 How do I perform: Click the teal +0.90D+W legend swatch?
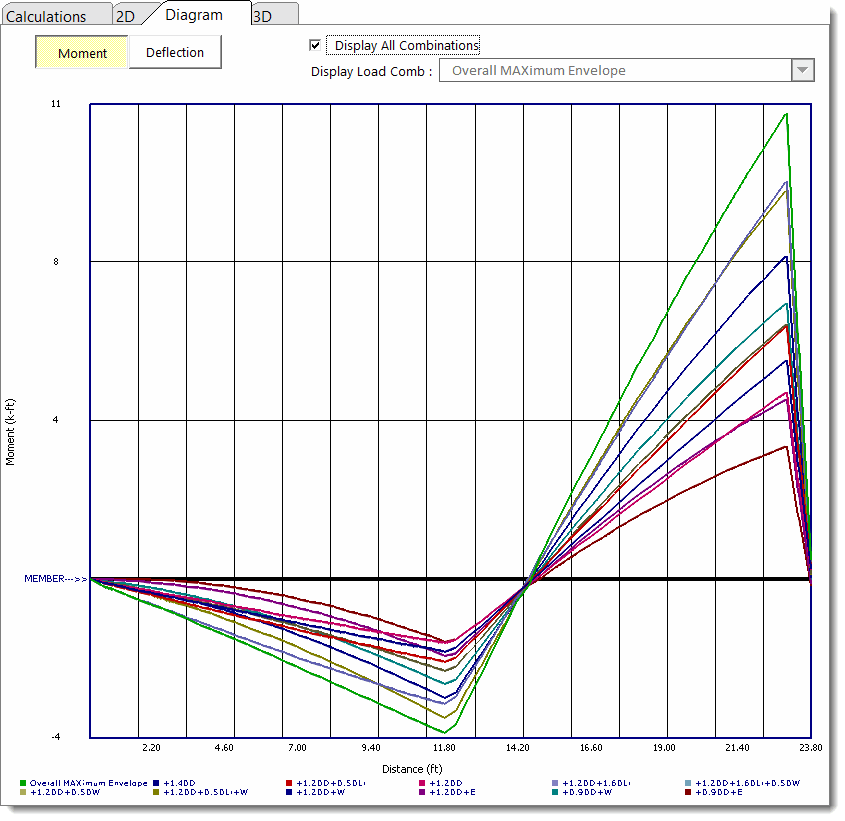point(555,792)
